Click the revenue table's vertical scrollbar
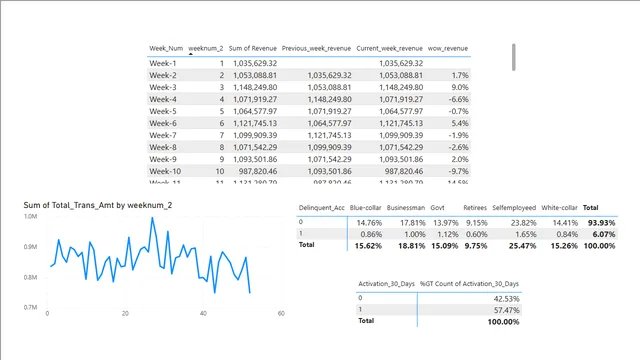This screenshot has width=640, height=360. (x=513, y=57)
